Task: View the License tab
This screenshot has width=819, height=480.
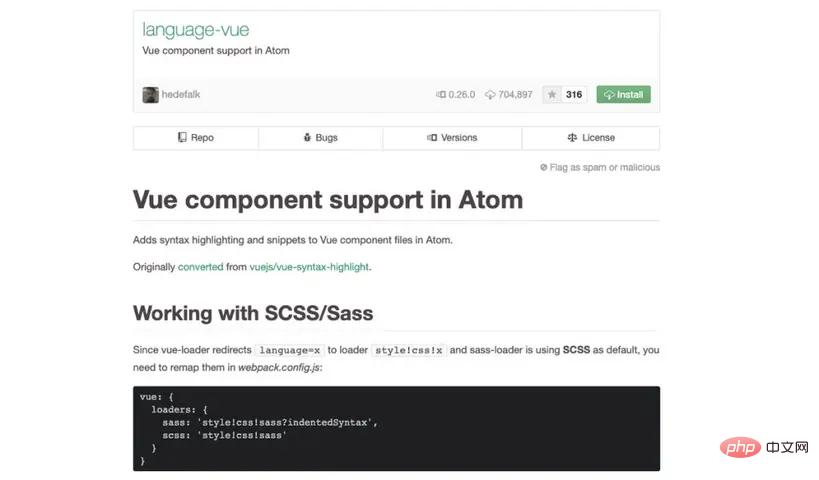Action: coord(591,138)
